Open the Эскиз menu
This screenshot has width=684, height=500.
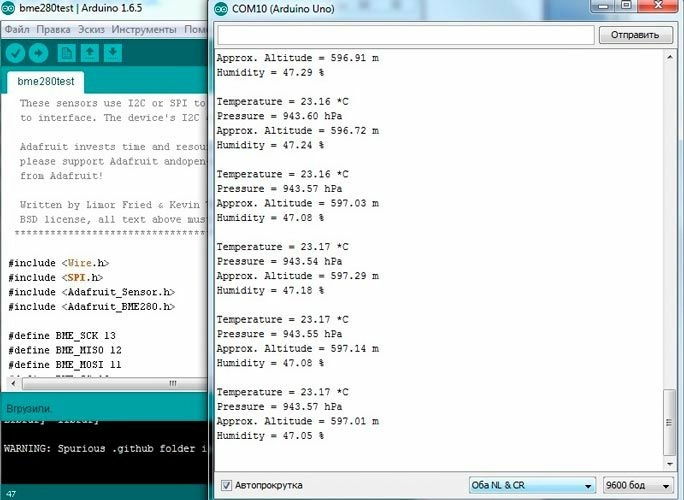click(x=91, y=29)
